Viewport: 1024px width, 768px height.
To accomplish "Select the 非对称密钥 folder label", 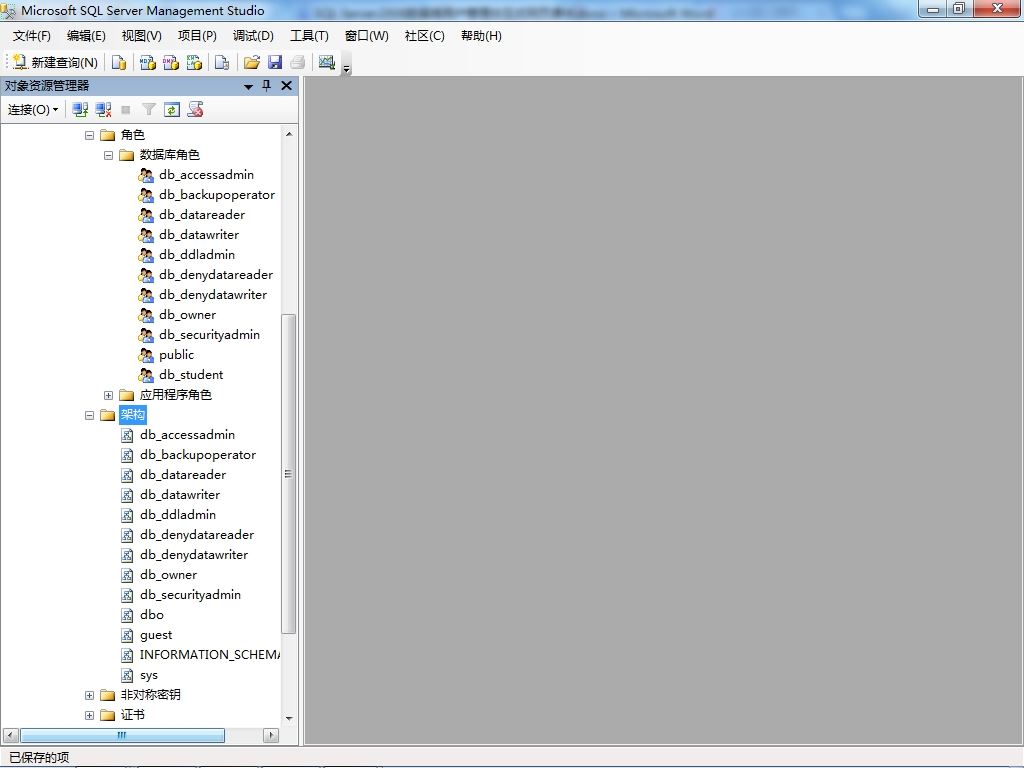I will click(150, 695).
